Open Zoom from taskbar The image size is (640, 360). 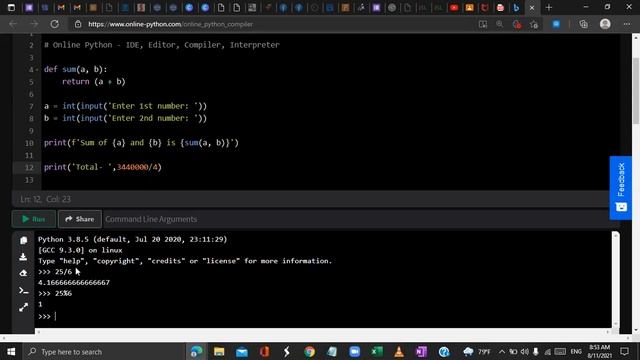pyautogui.click(x=354, y=351)
